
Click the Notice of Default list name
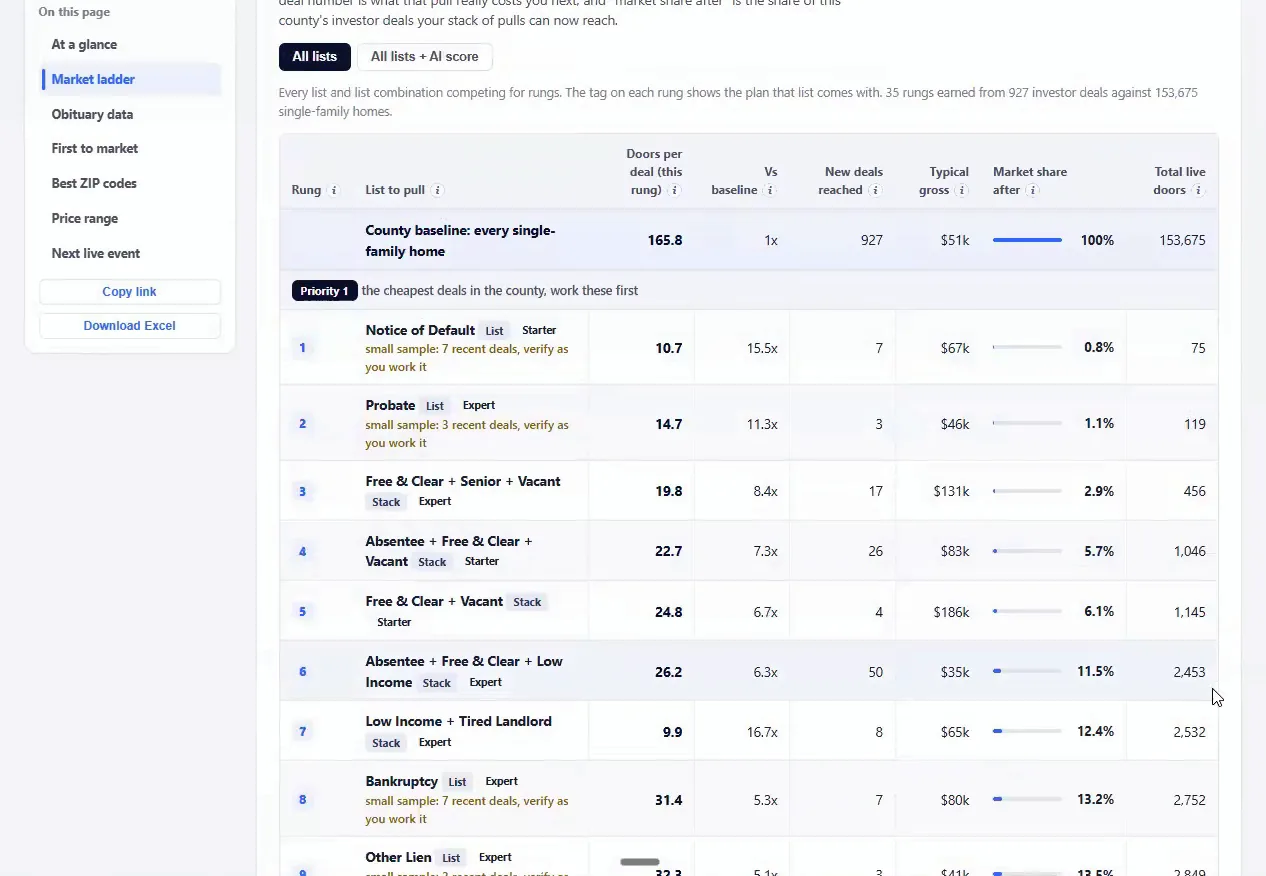point(420,330)
